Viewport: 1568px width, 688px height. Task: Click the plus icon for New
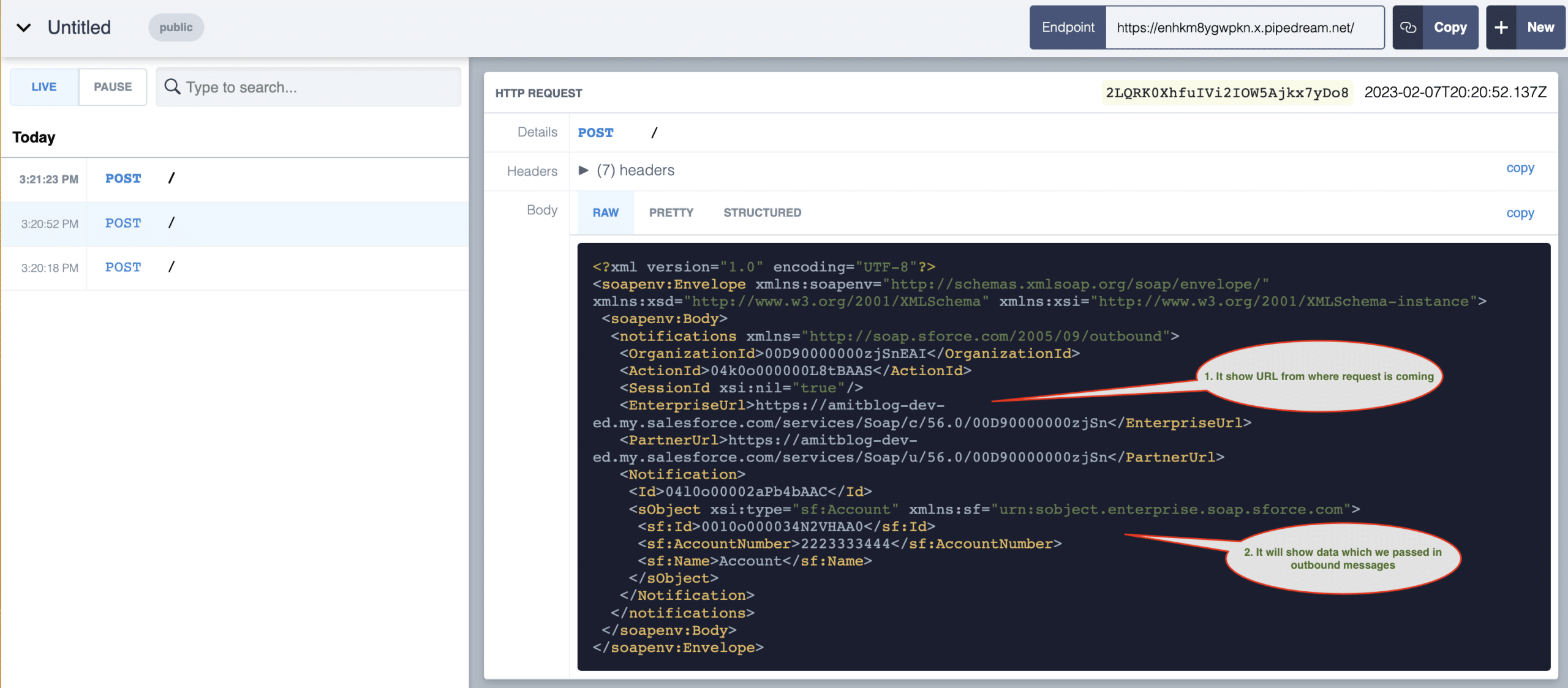point(1501,28)
